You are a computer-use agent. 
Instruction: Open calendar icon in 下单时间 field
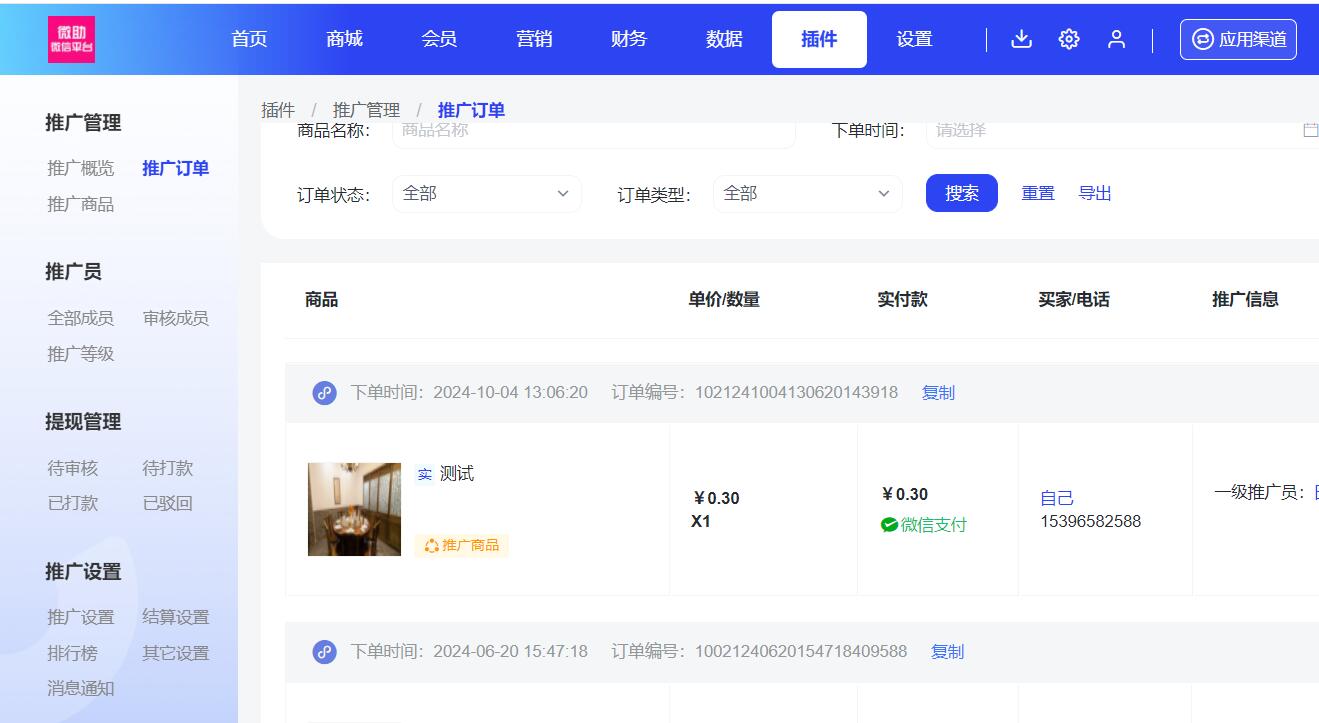(1310, 130)
